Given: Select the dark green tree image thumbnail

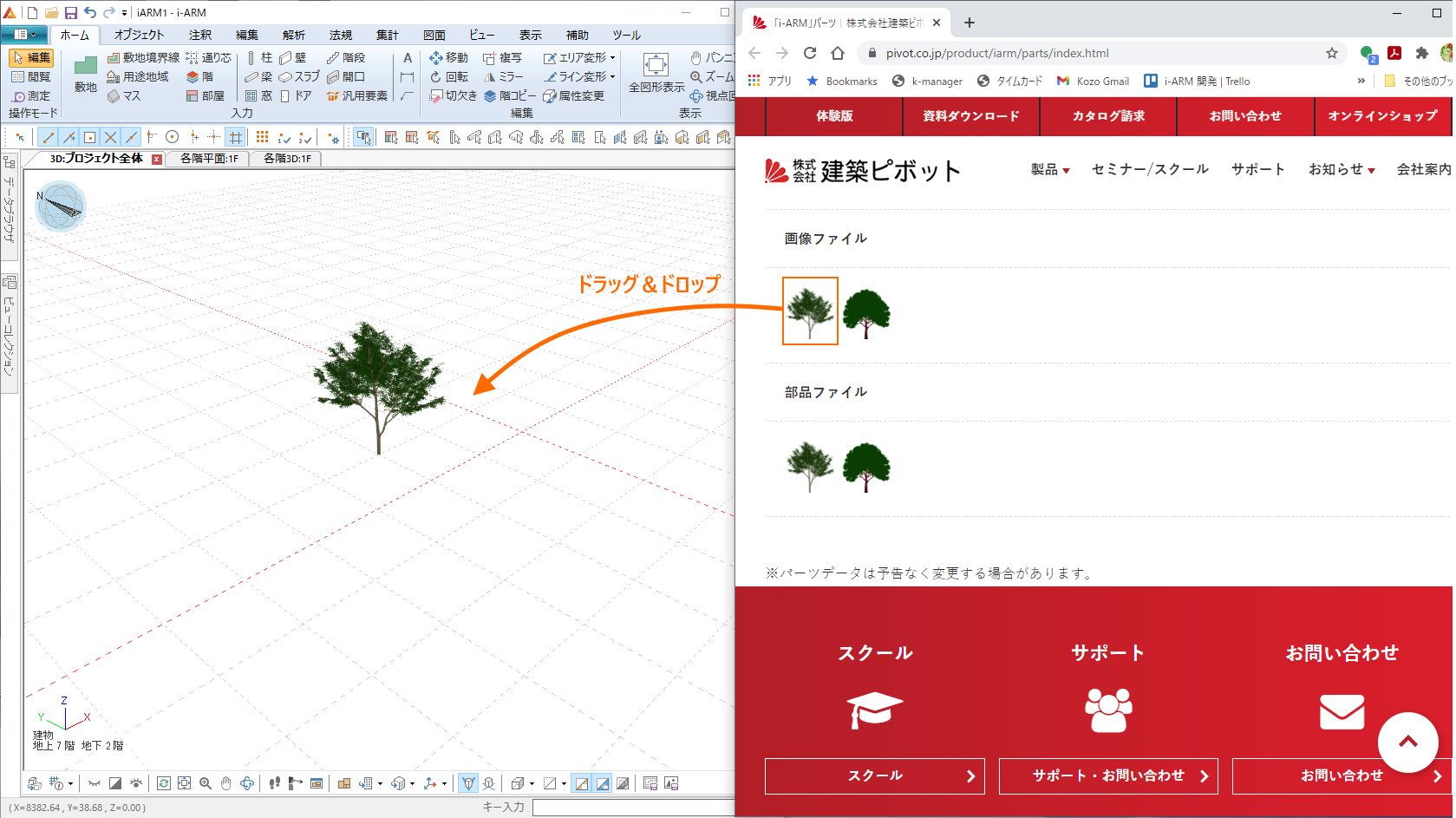Looking at the screenshot, I should coord(865,312).
